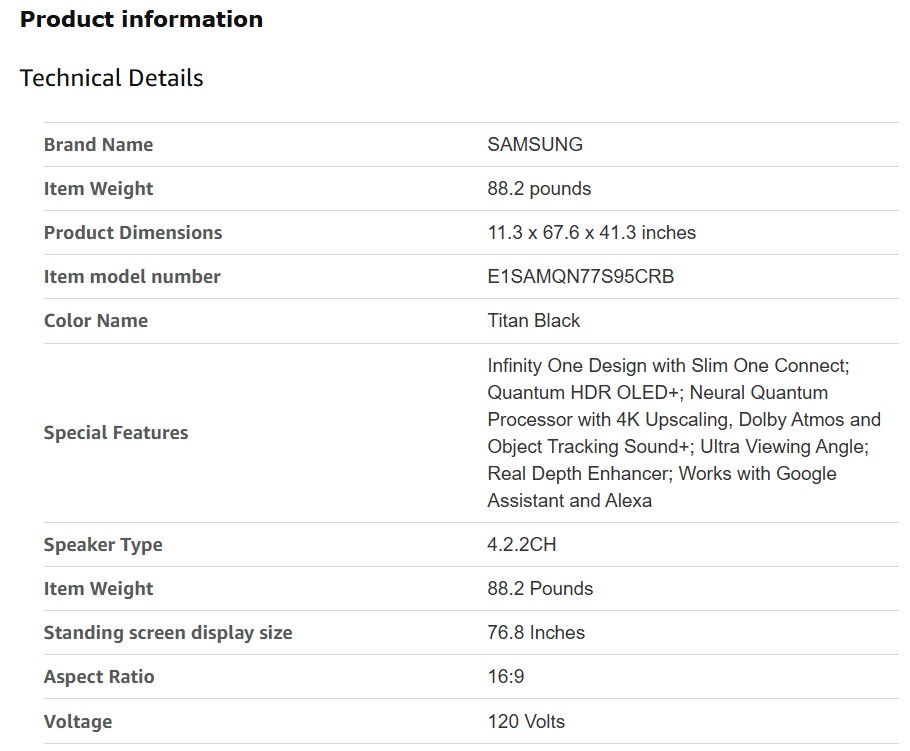Click the Product Dimensions label

tap(133, 232)
